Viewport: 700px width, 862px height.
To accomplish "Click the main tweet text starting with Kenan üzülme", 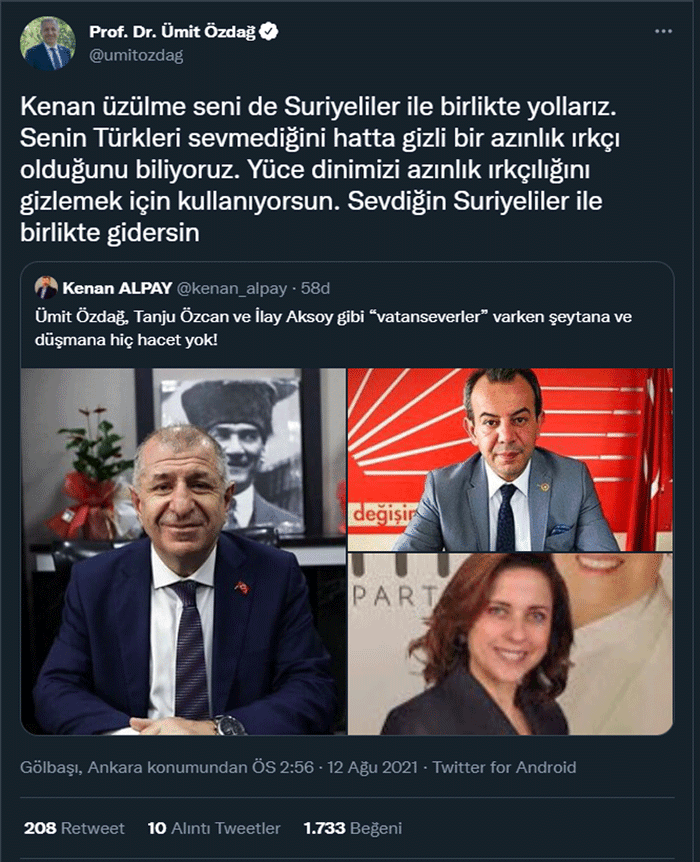I will [319, 170].
